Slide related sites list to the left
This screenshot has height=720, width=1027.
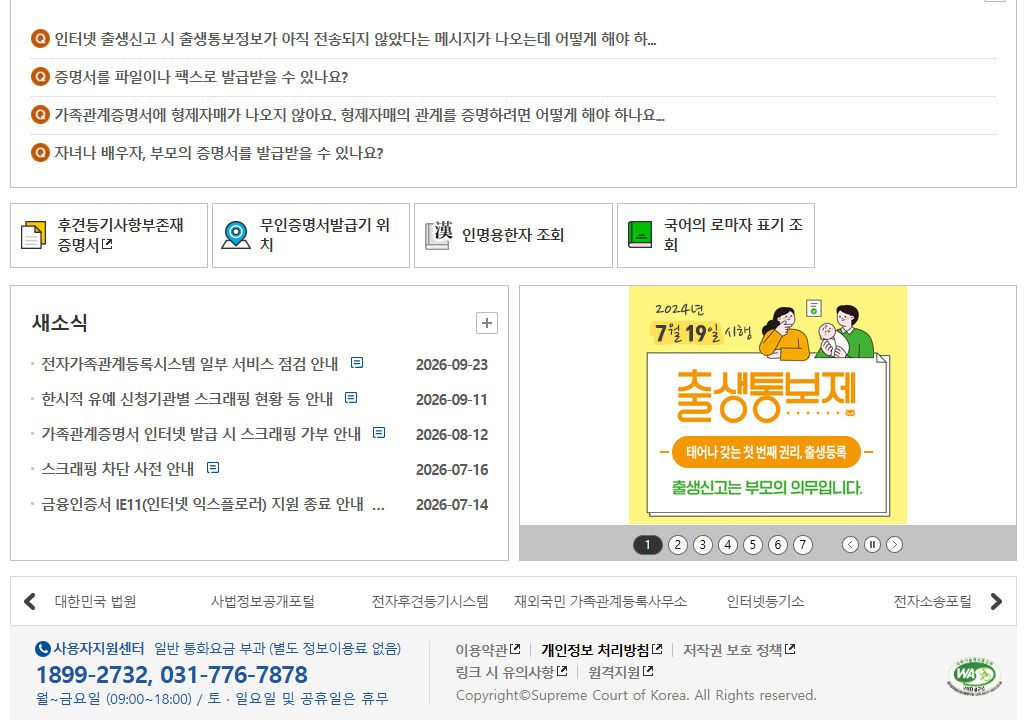[29, 601]
